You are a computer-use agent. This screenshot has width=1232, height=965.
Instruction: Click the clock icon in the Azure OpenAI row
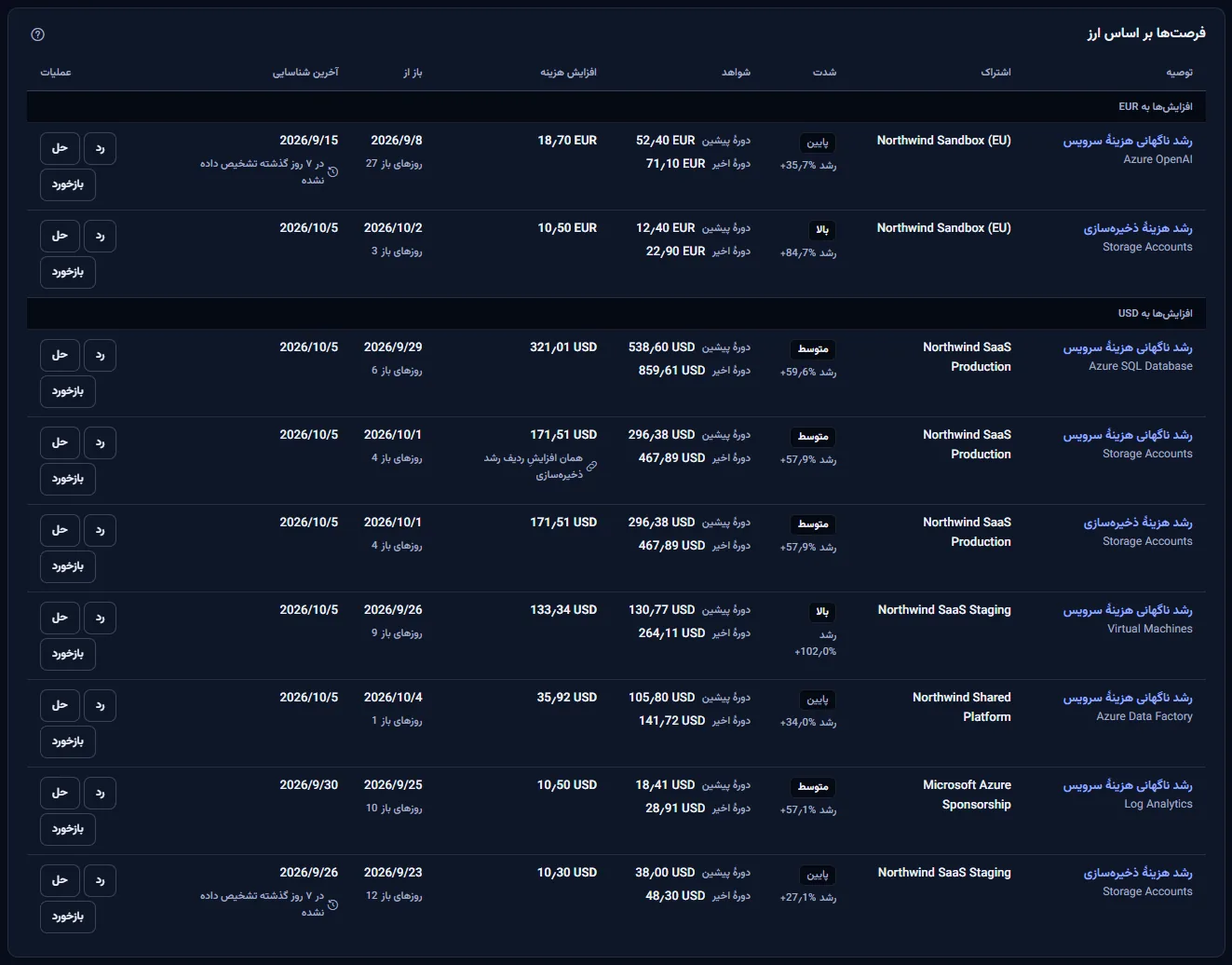(x=333, y=171)
